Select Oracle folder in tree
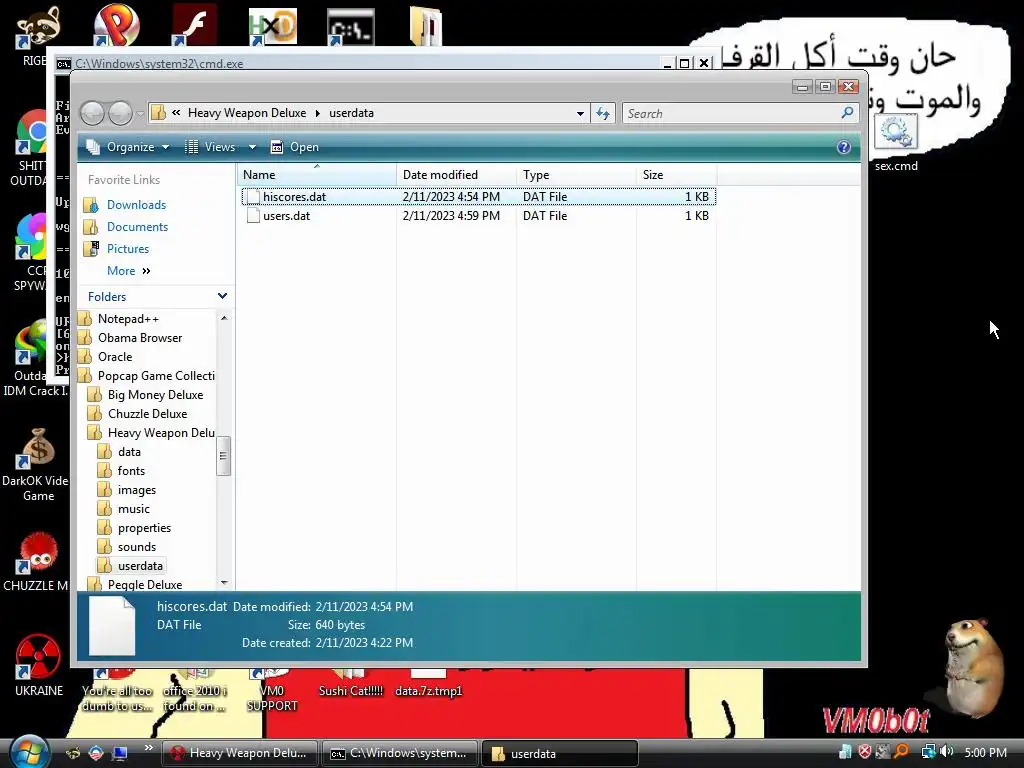Image resolution: width=1024 pixels, height=768 pixels. [x=115, y=357]
